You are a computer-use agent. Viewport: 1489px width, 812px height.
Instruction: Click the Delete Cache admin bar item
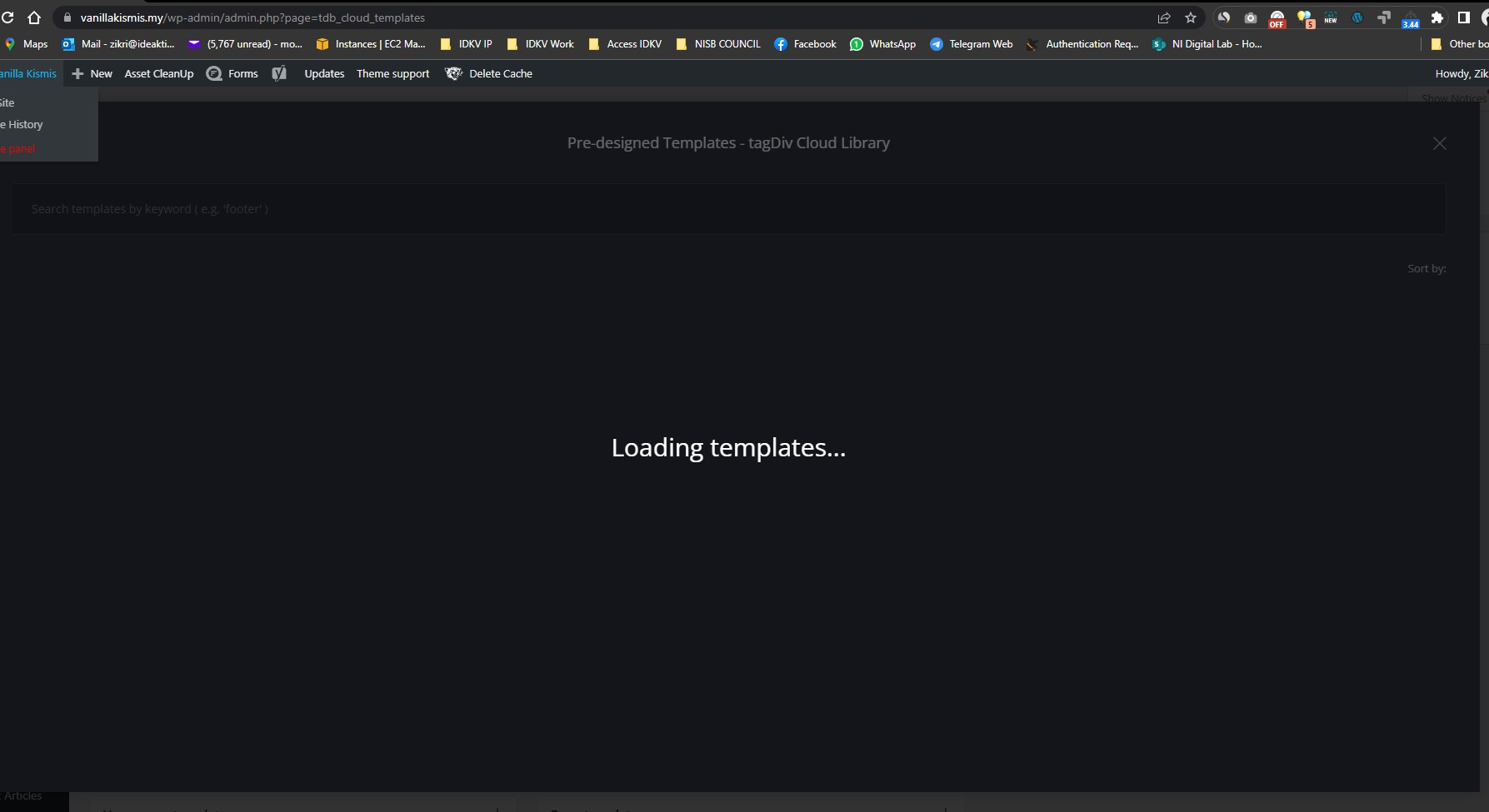[489, 73]
